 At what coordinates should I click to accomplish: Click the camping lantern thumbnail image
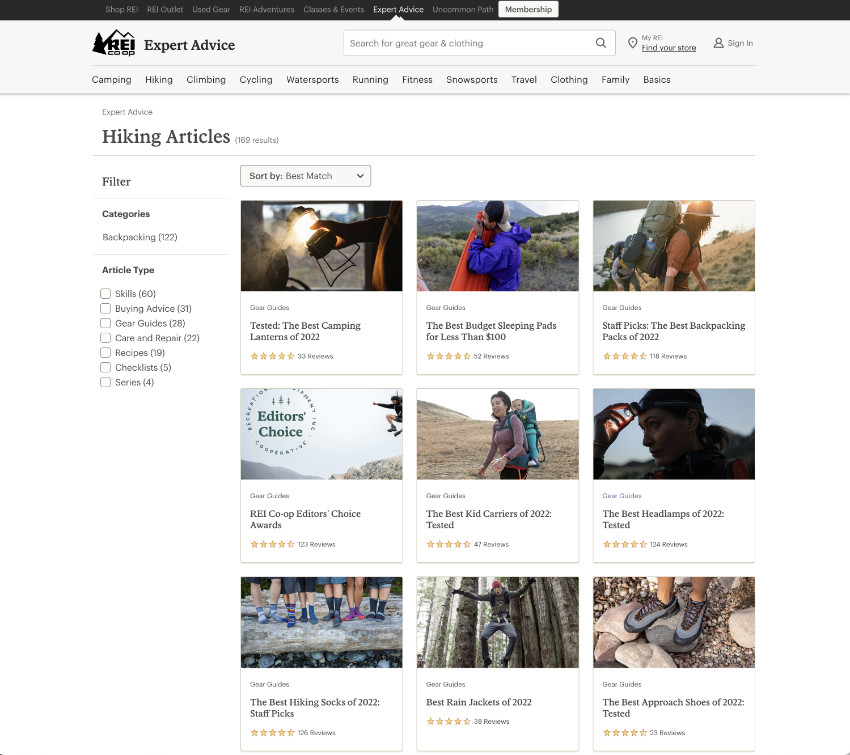[x=321, y=246]
